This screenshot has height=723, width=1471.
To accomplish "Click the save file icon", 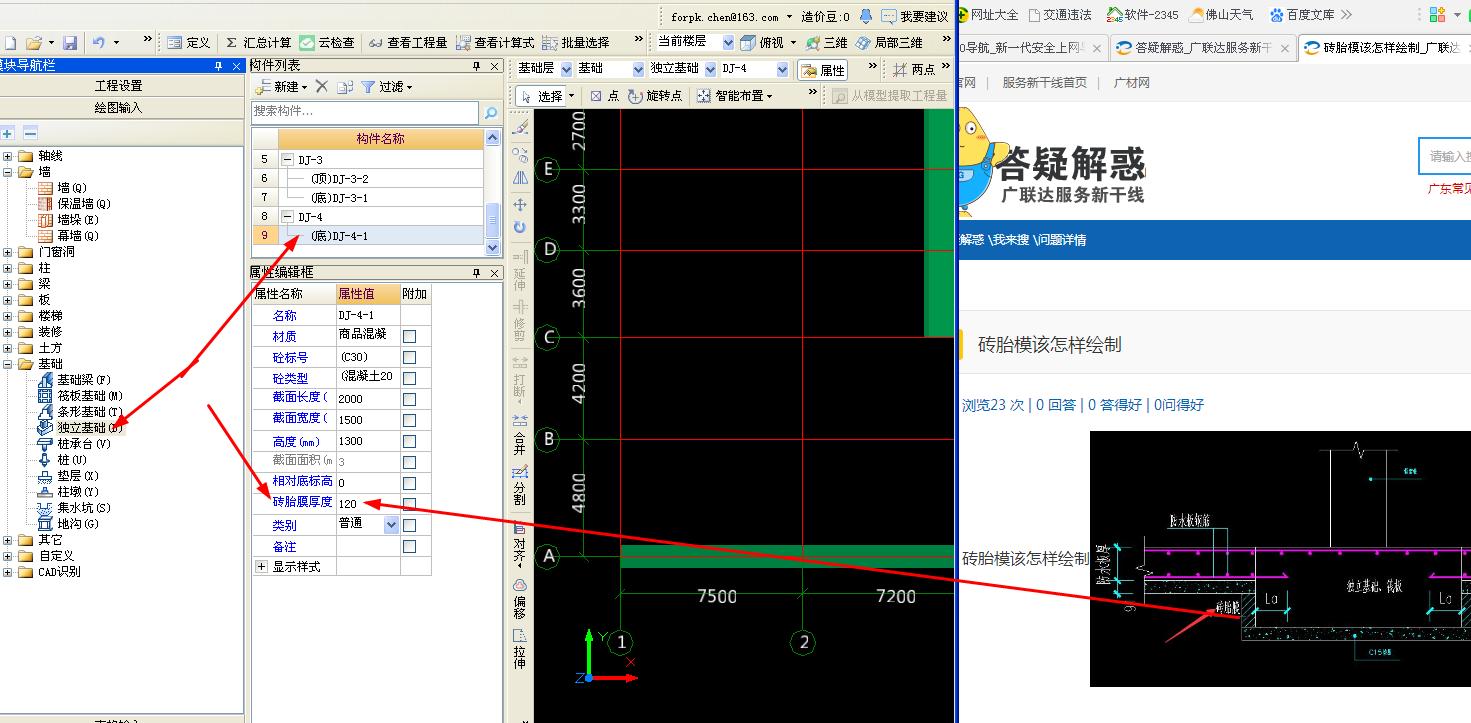I will [70, 43].
